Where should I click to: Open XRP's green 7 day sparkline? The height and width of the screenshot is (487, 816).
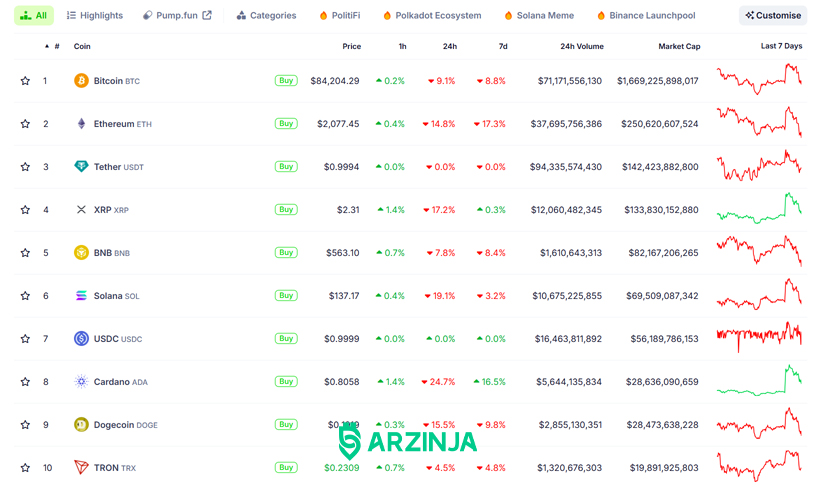(759, 209)
